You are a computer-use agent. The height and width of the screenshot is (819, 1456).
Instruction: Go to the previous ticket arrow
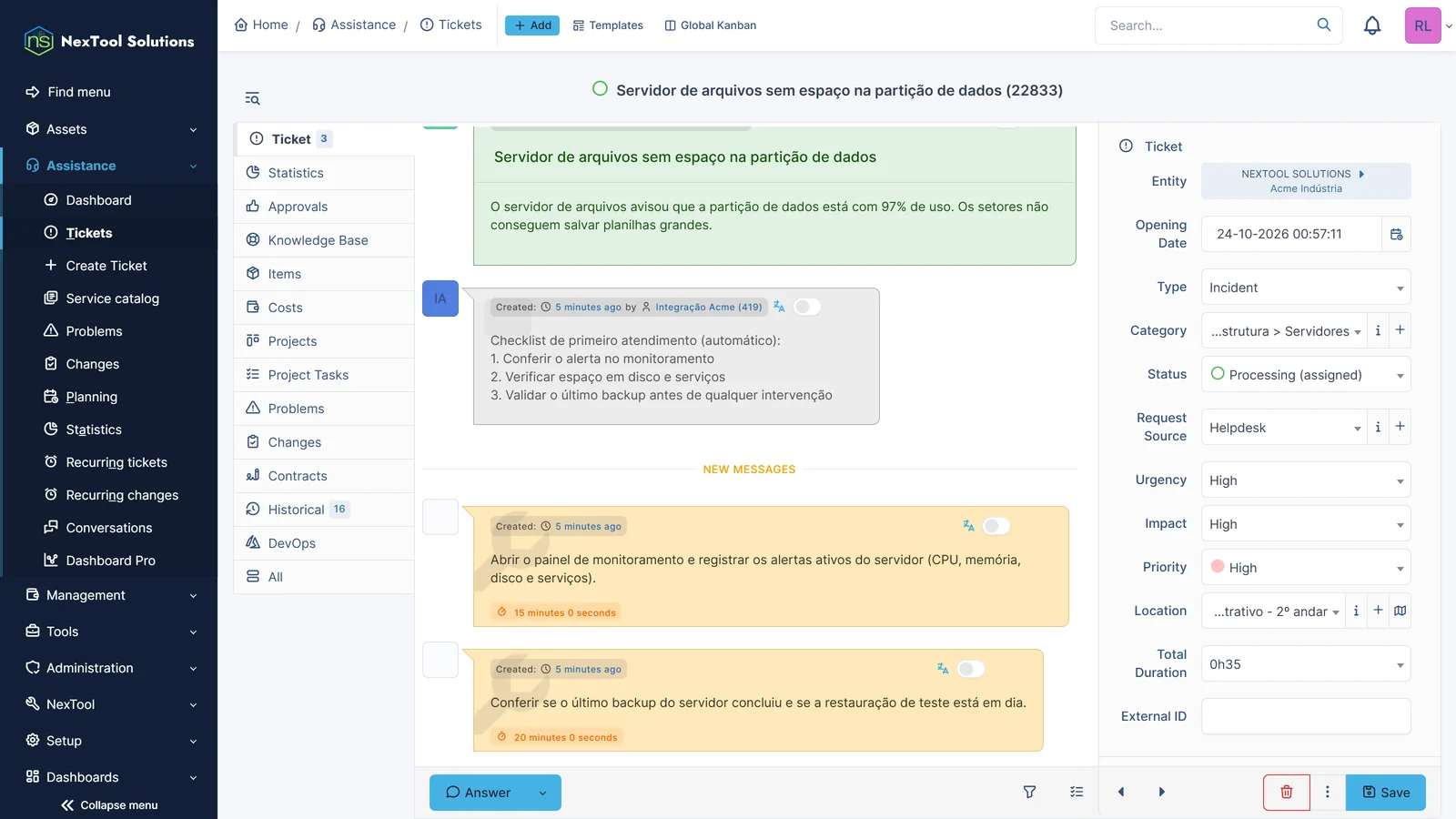point(1121,792)
